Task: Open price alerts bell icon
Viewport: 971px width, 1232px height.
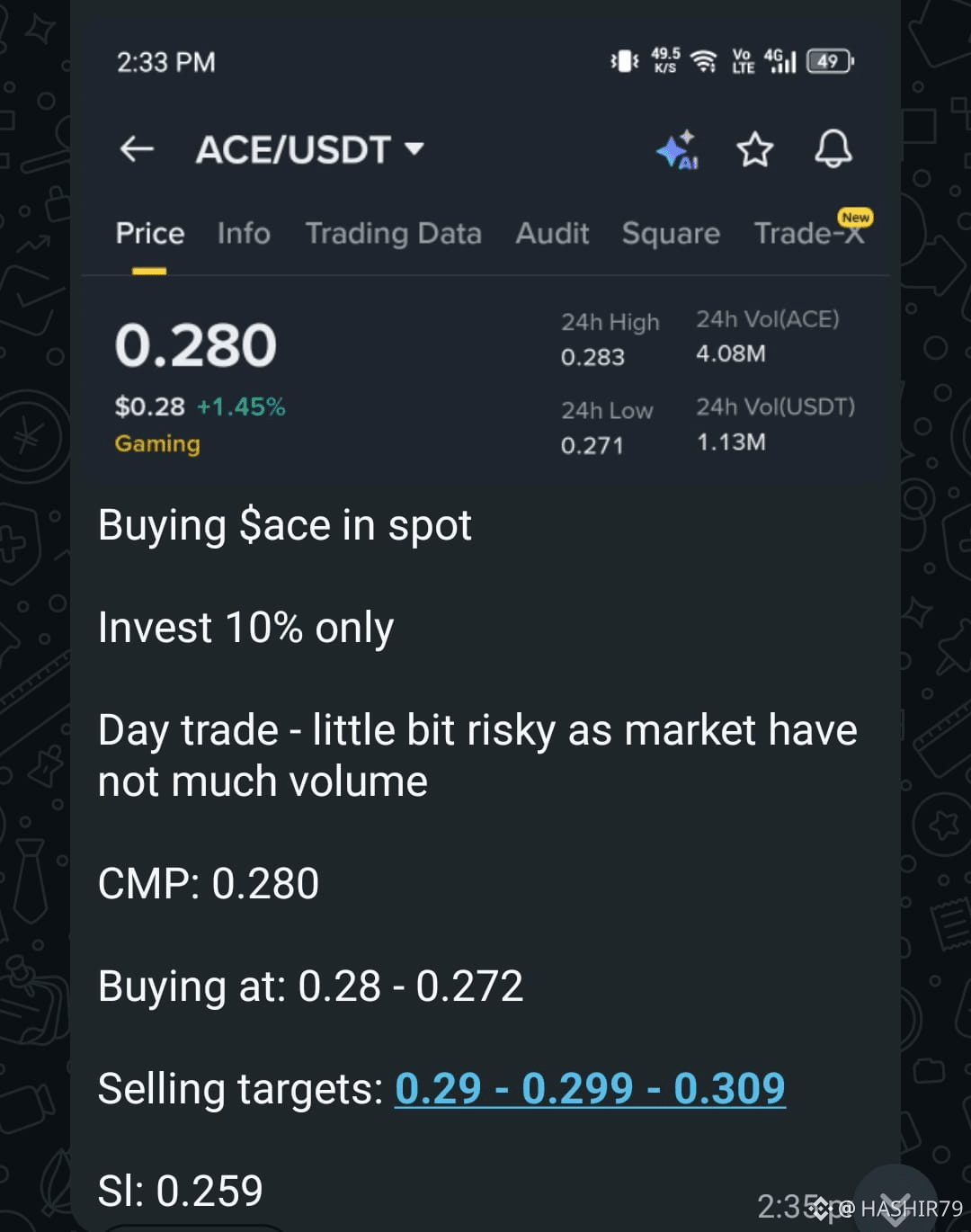Action: [x=833, y=149]
